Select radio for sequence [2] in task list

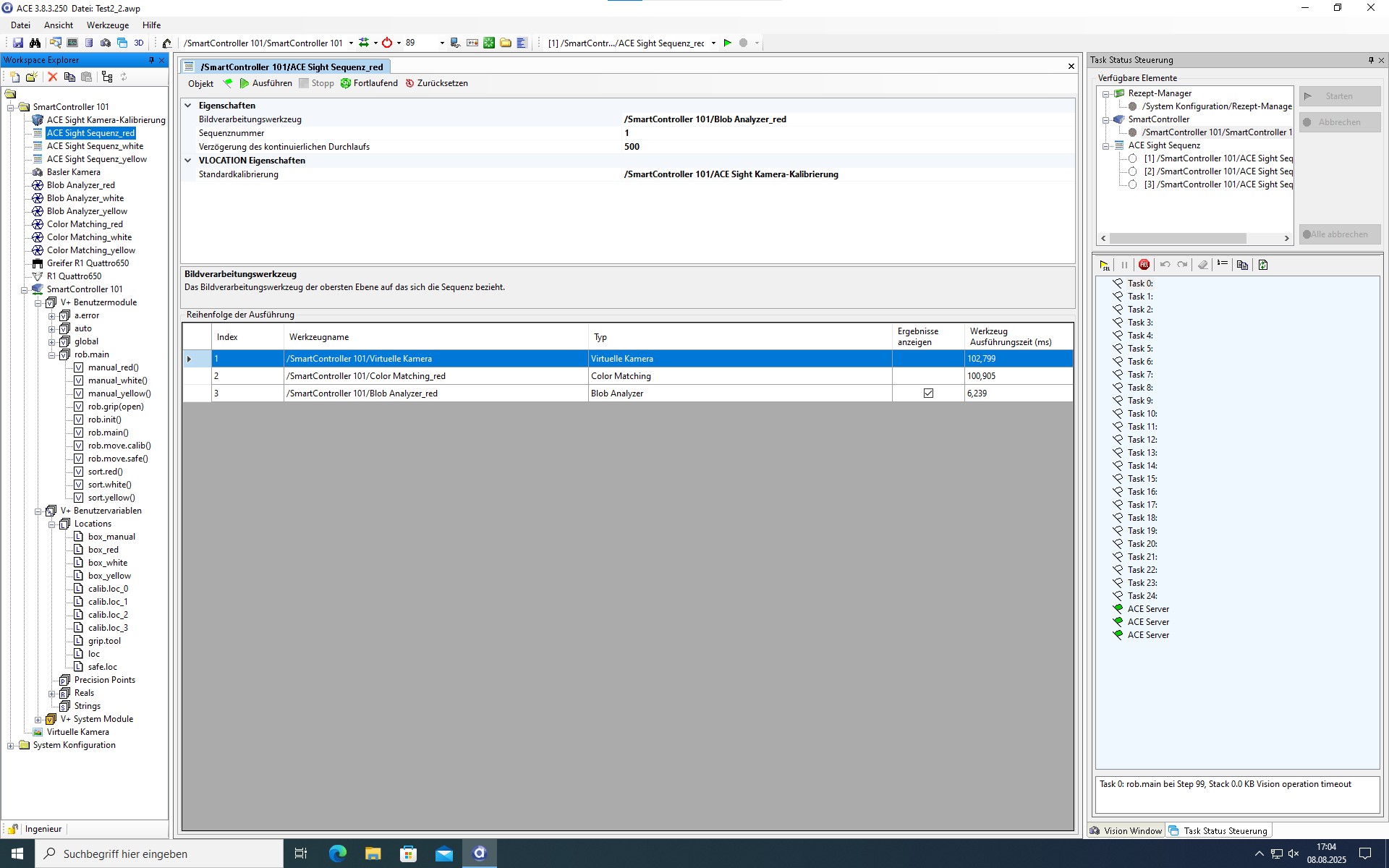point(1133,171)
